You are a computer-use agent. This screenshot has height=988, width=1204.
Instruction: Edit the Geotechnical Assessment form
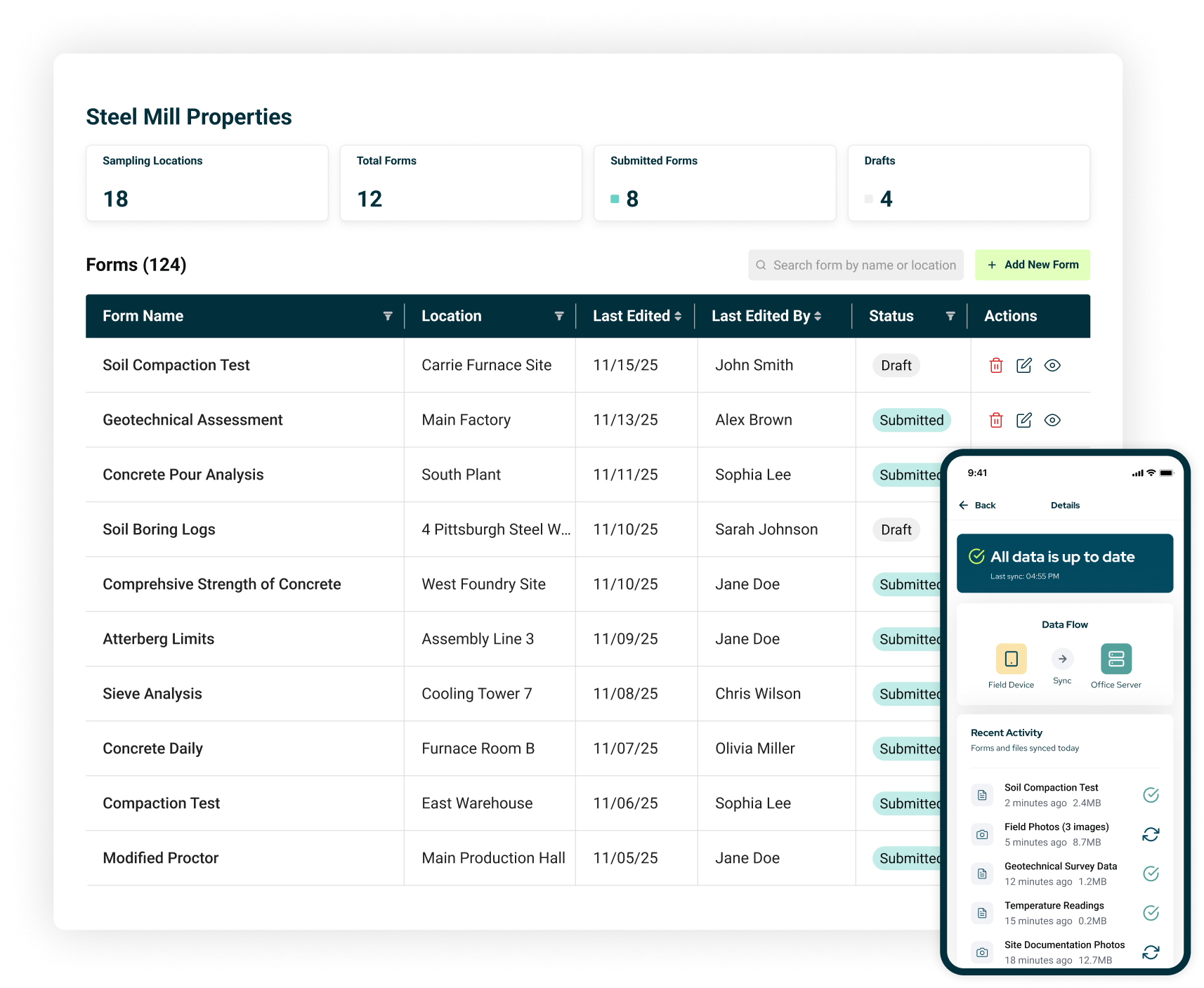click(x=1023, y=419)
